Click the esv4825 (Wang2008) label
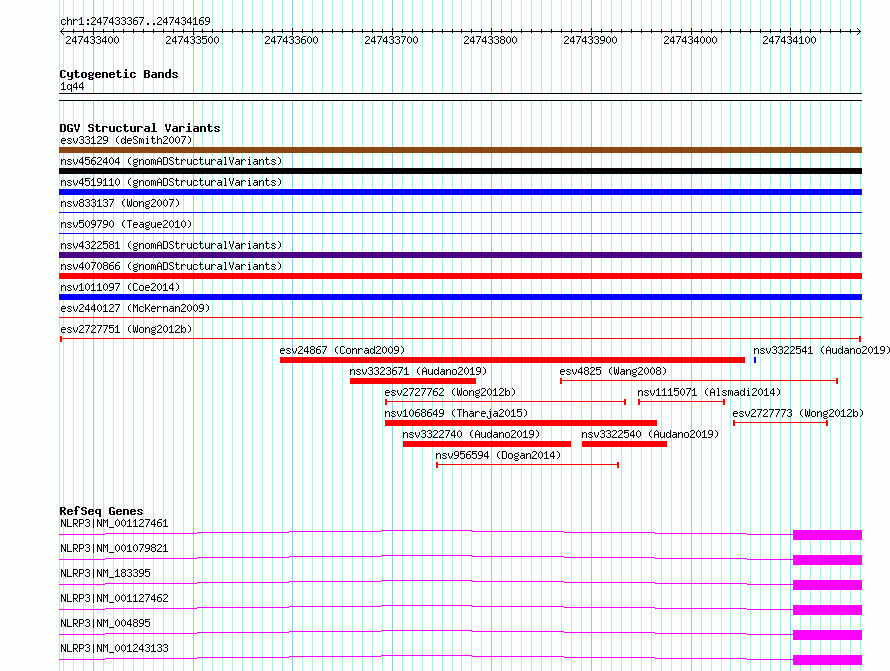 (613, 371)
